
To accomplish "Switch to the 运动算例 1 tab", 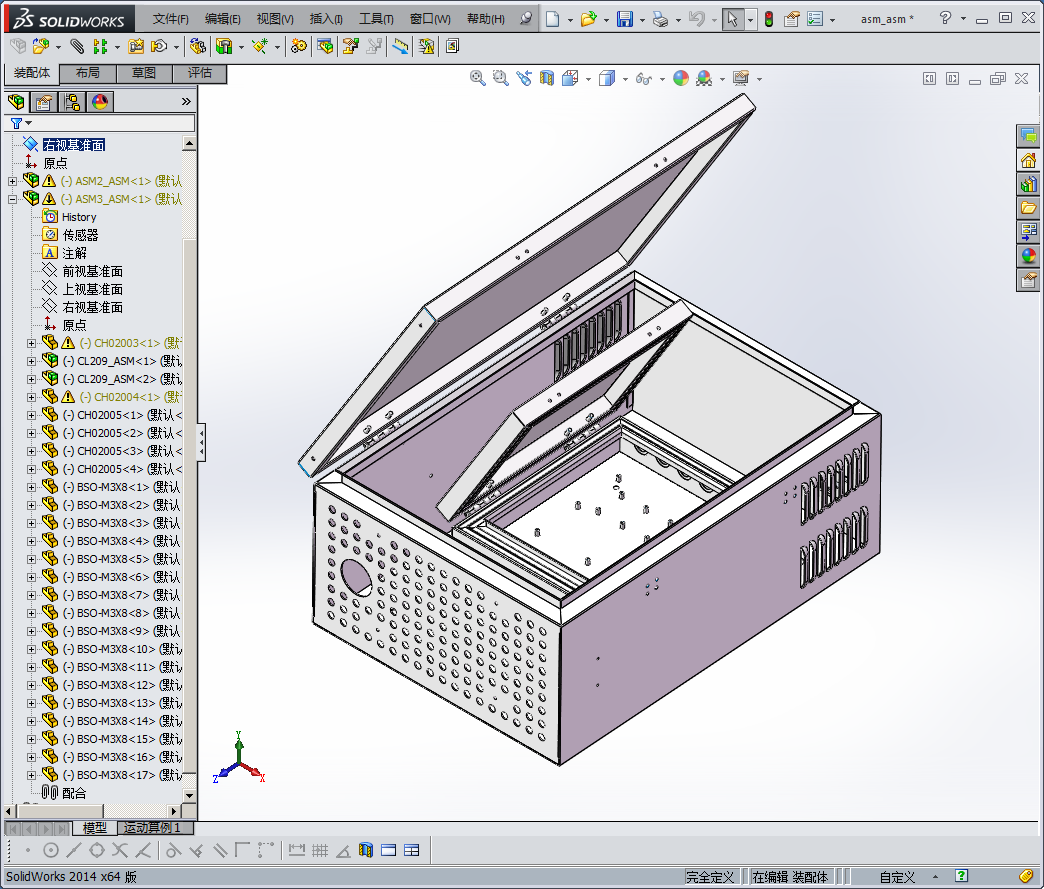I will [x=155, y=828].
